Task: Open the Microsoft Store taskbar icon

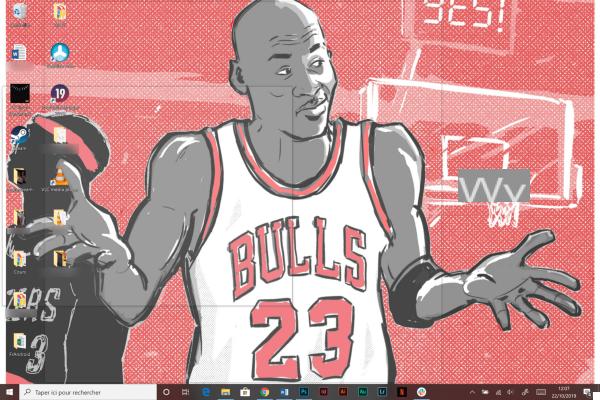Action: 245,392
